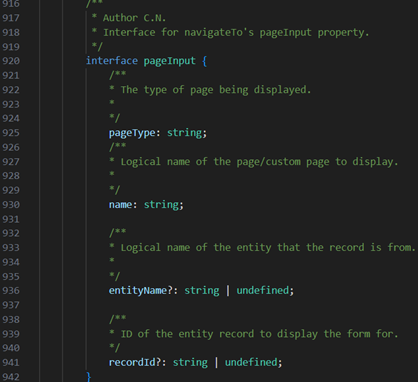This screenshot has height=382, width=418.
Task: Click comment 'The type of page being displayed.'
Action: [216, 90]
